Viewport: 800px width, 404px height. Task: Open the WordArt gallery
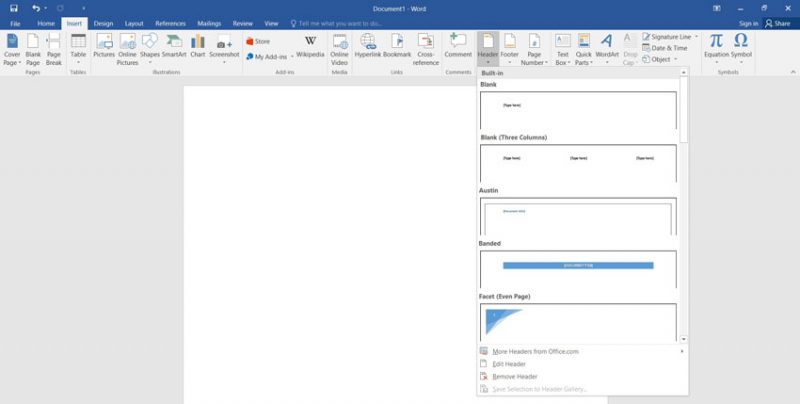pos(607,49)
